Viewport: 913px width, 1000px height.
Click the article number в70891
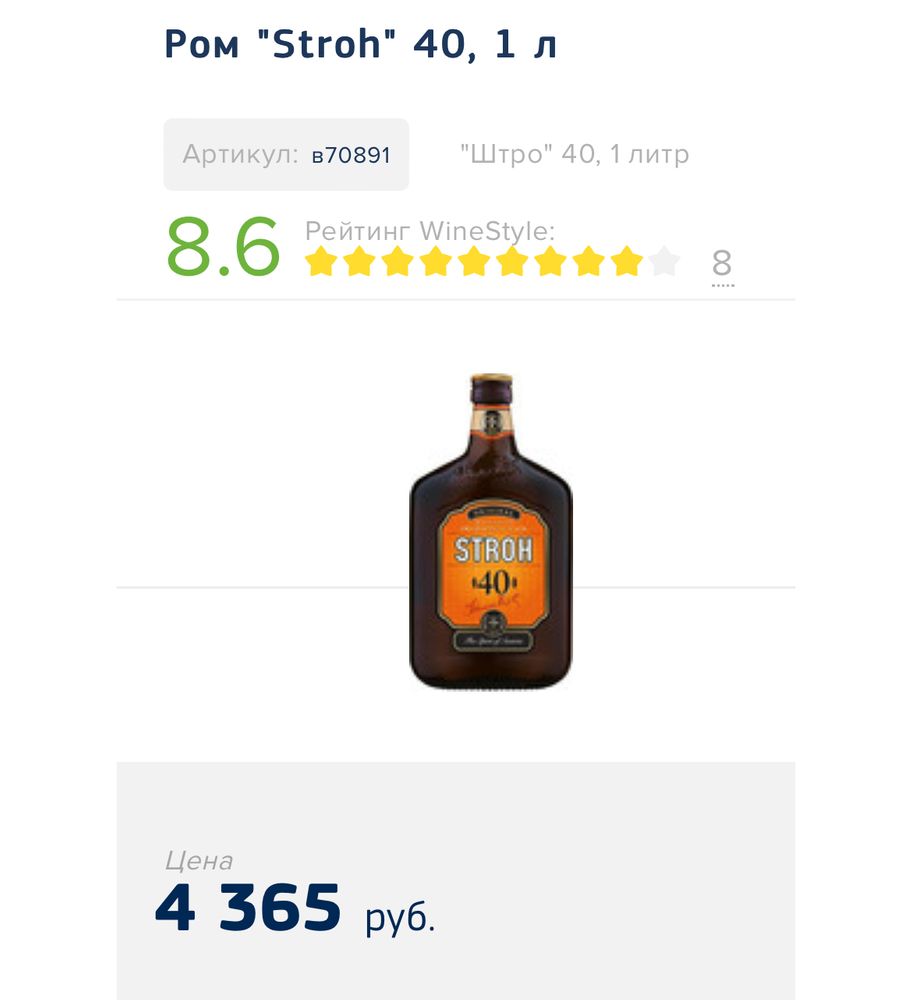point(350,155)
